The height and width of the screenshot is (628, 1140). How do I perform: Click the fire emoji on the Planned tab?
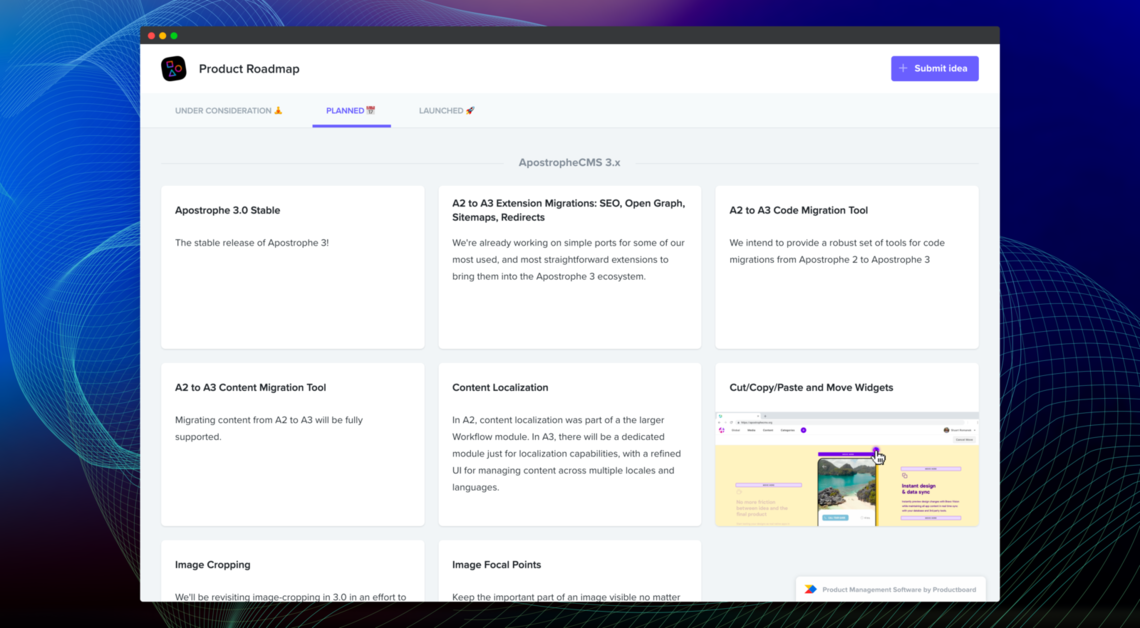tap(371, 110)
